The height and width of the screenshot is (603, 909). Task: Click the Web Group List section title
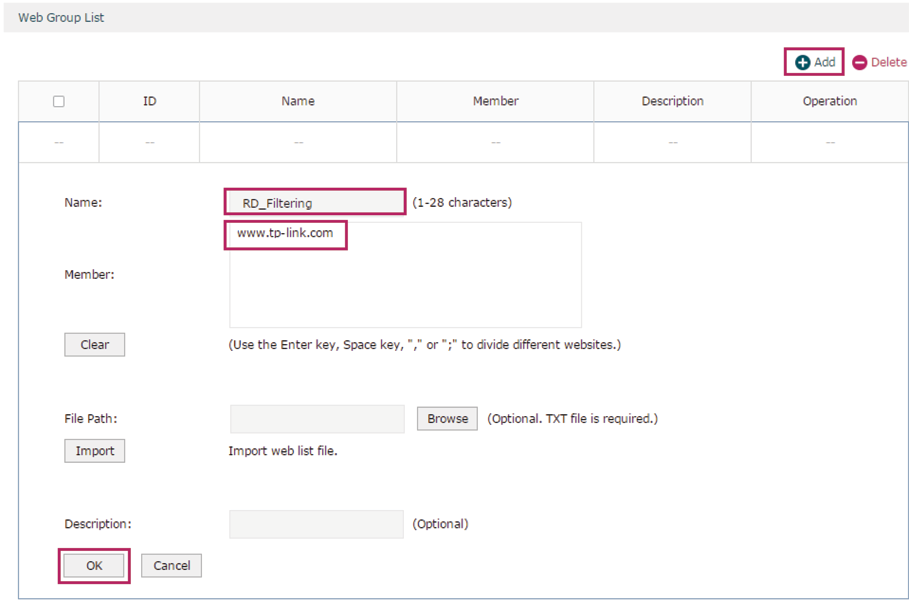pos(61,17)
